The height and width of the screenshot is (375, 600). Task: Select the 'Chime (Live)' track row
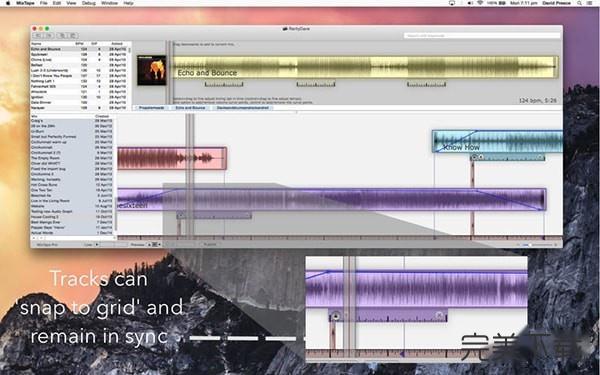click(x=79, y=60)
